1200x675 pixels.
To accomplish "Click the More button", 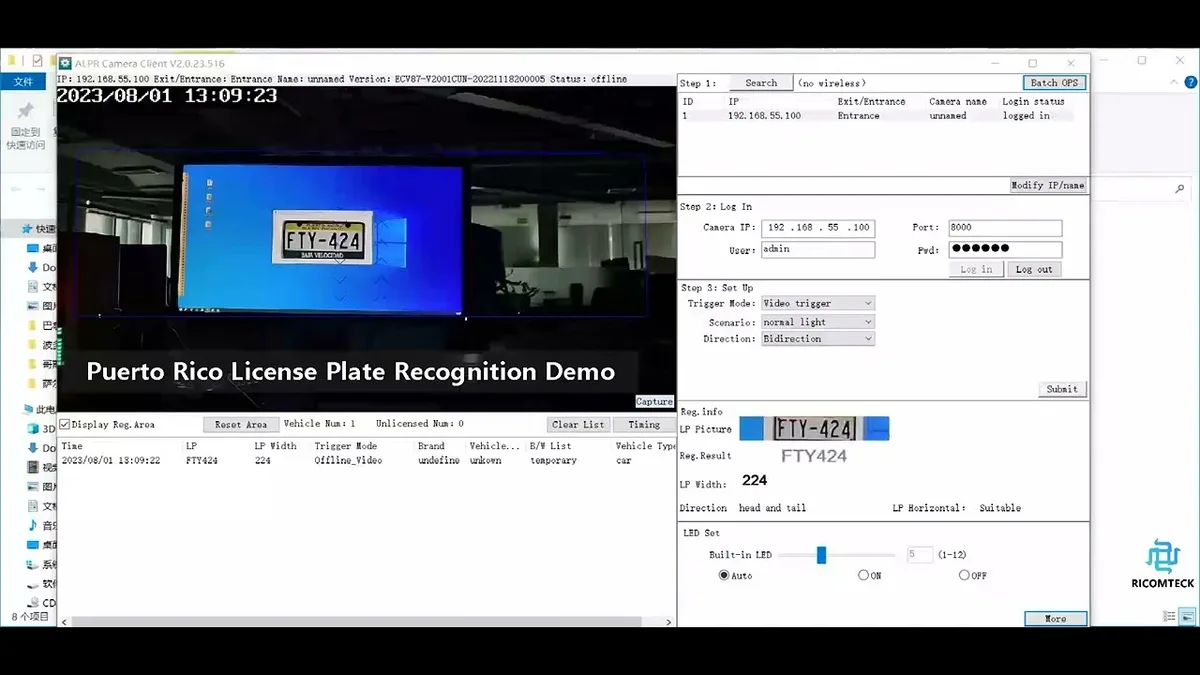I will pos(1055,619).
